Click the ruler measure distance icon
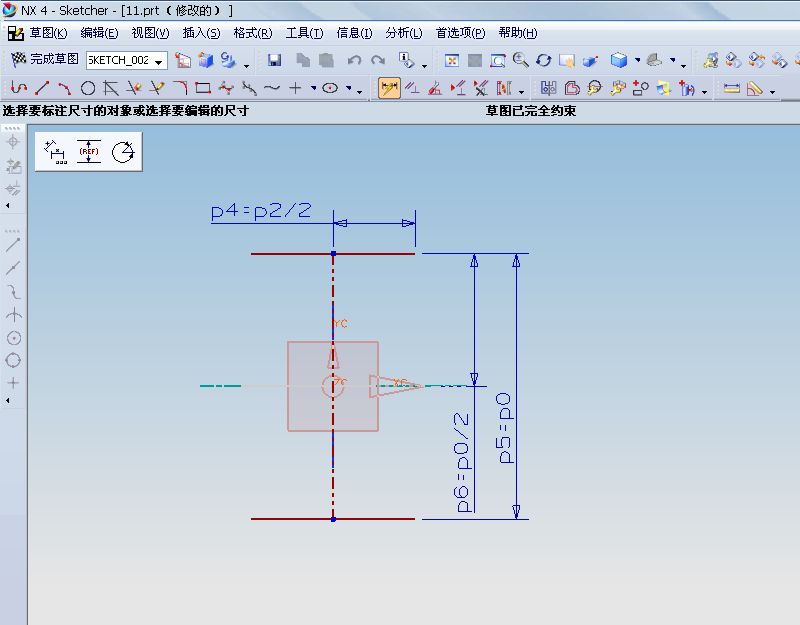The image size is (800, 625). [731, 89]
